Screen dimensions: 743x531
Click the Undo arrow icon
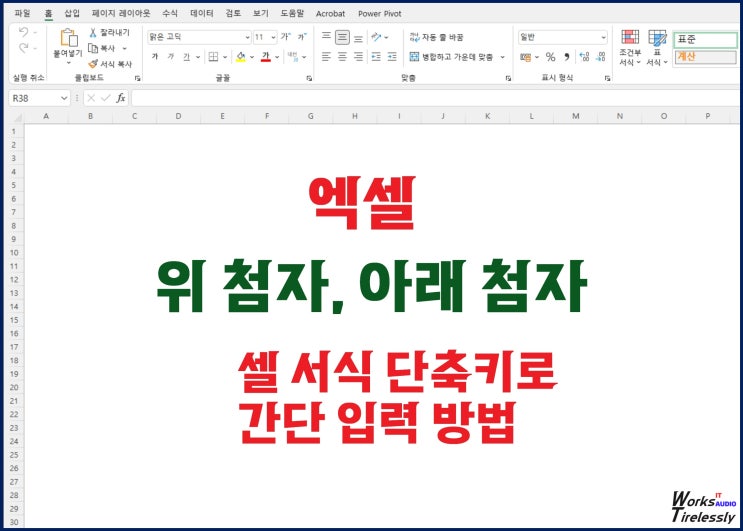tap(23, 32)
